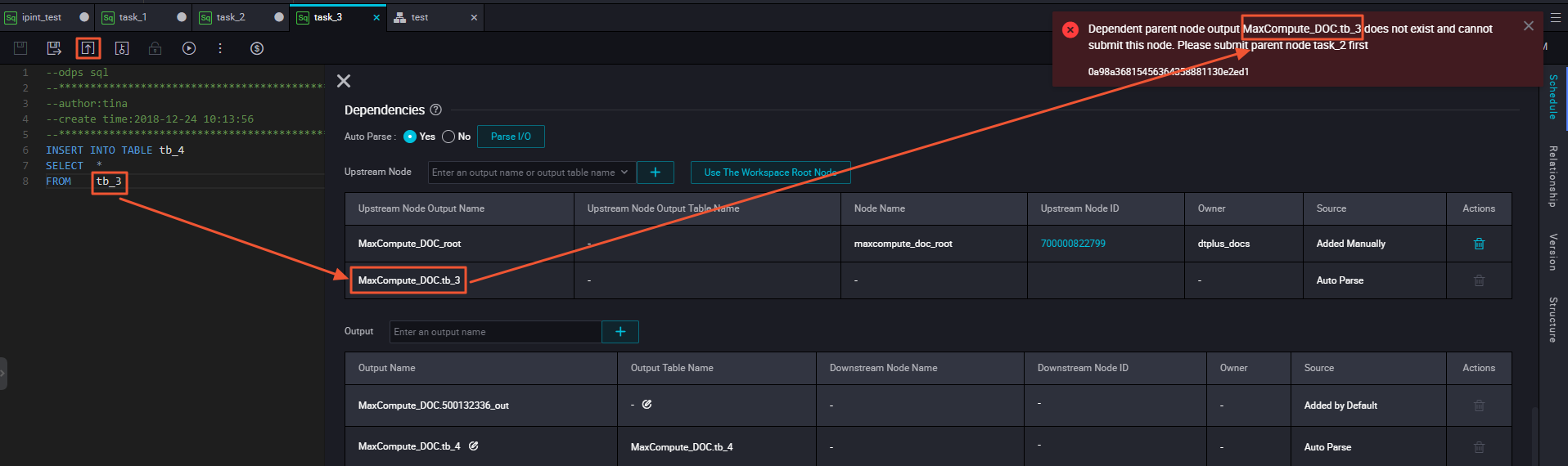Screen dimensions: 1568x466
Task: Click the disabled Unlock padlock icon
Action: [x=155, y=48]
